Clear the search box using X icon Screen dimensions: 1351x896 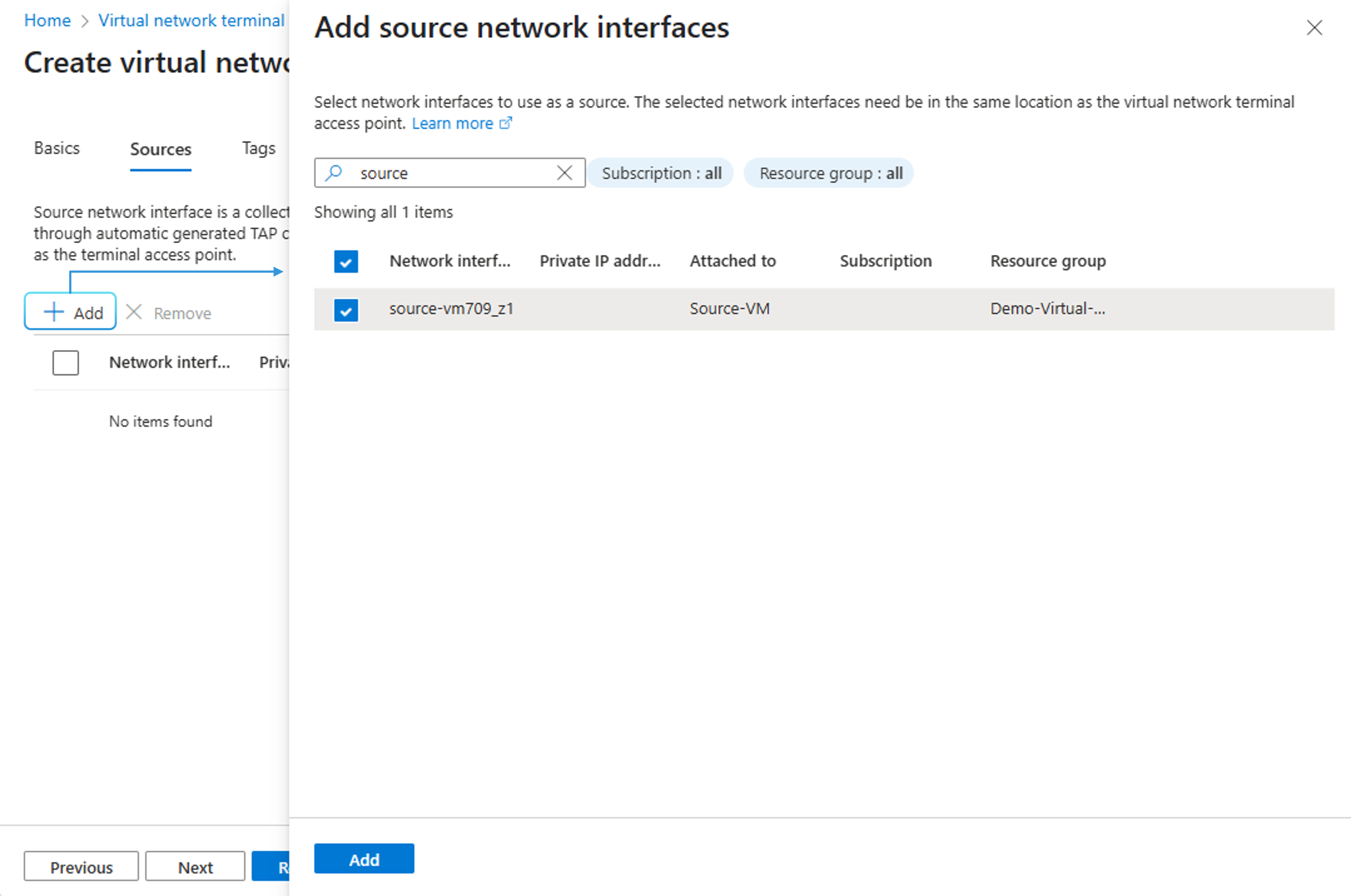pyautogui.click(x=564, y=173)
